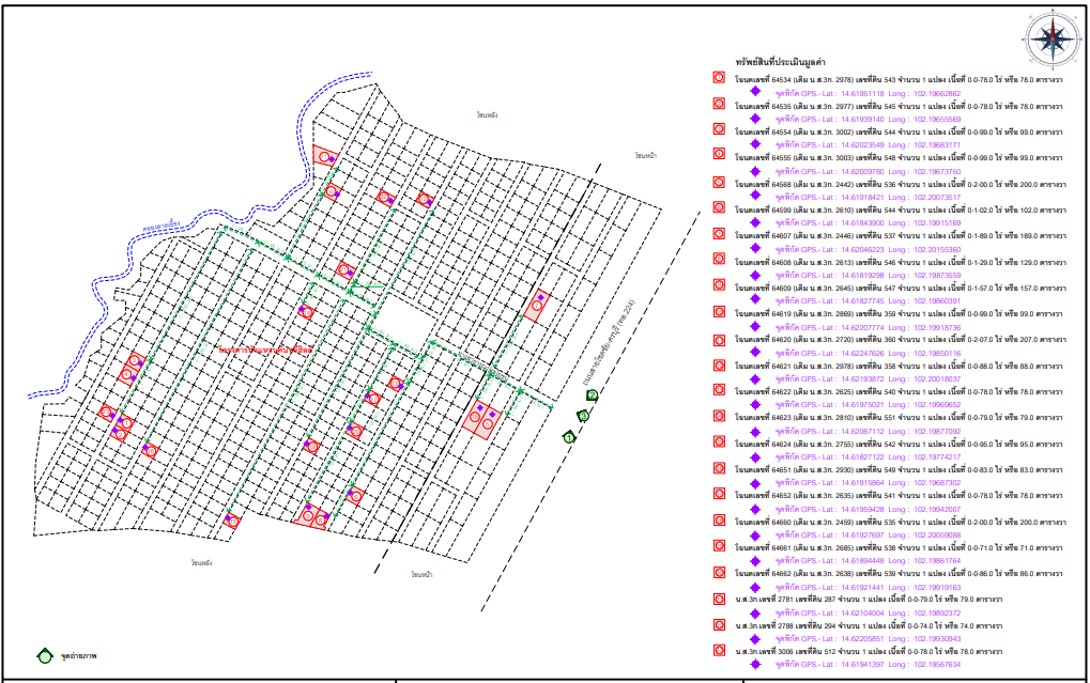Click red legend icon for deed 64652

click(x=719, y=493)
